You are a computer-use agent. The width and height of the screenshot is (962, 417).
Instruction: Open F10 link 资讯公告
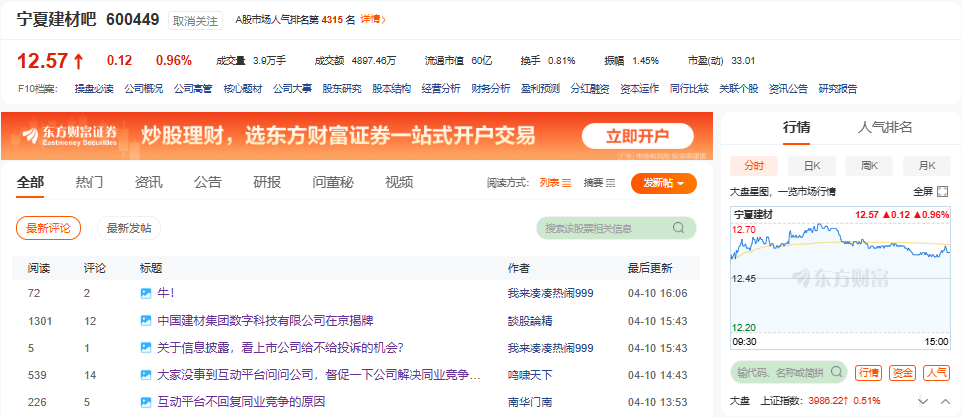(788, 89)
